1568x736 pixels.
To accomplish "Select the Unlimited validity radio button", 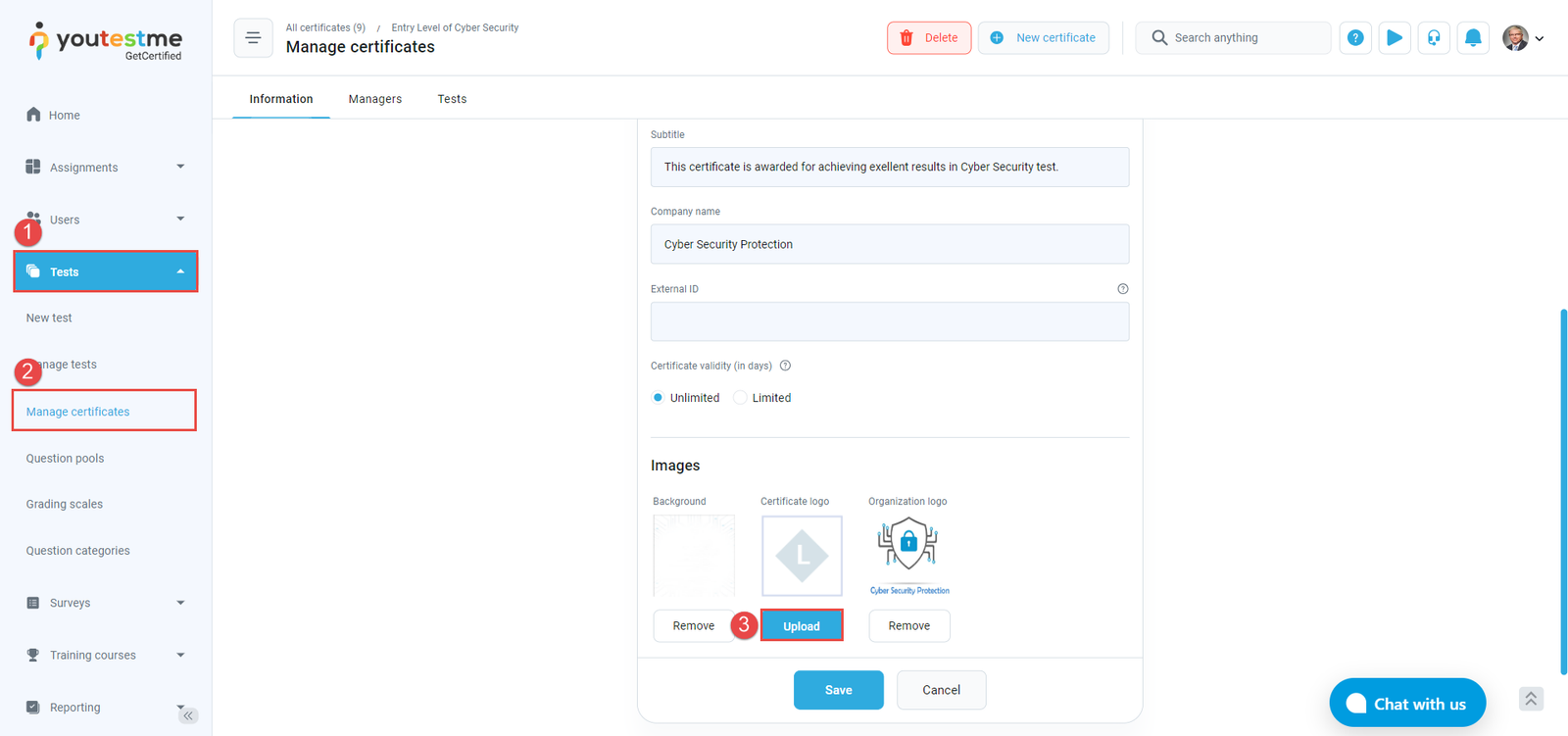I will coord(658,398).
